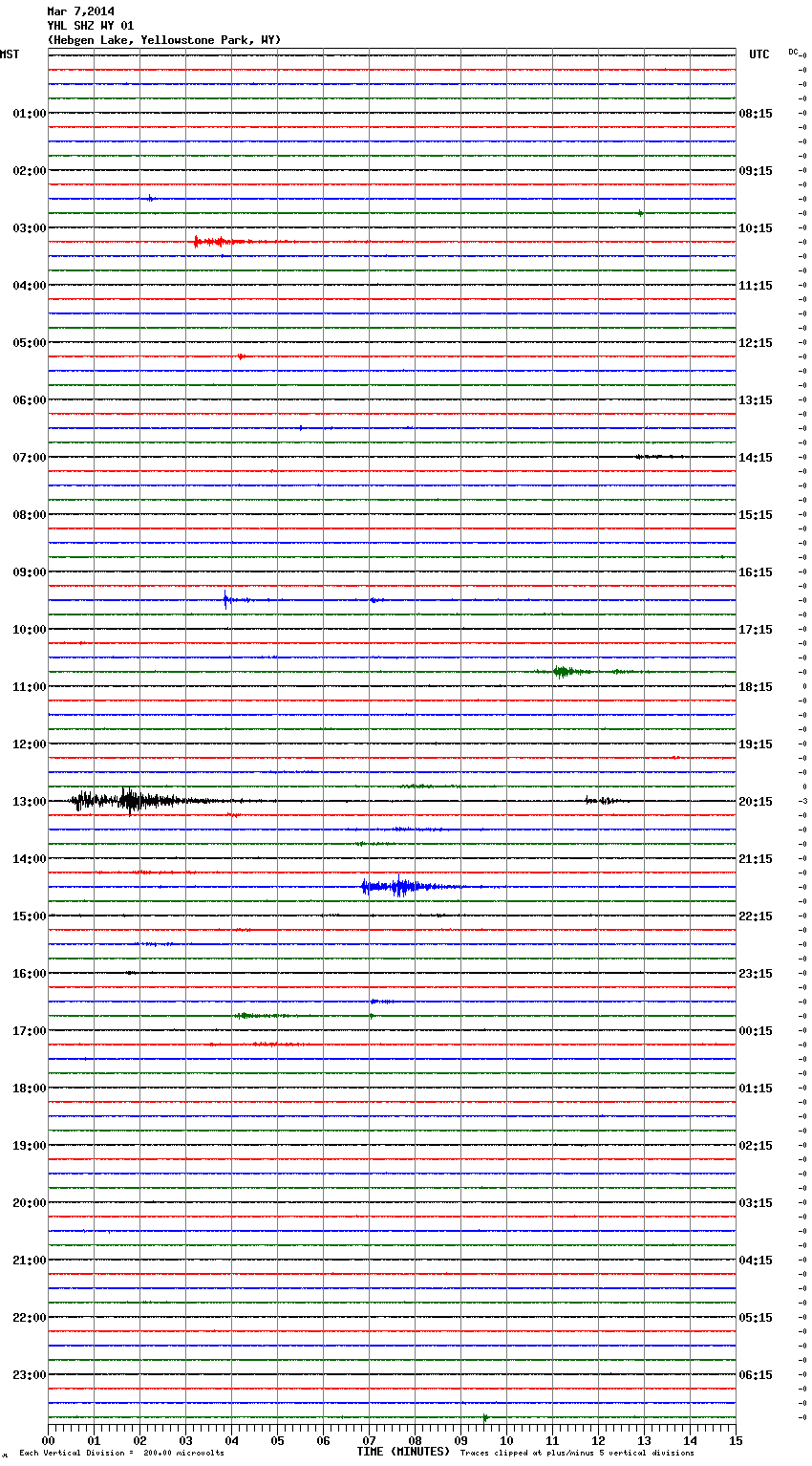812x1466 pixels.
Task: Click the 04:15 UTC label
Action: click(x=756, y=1261)
